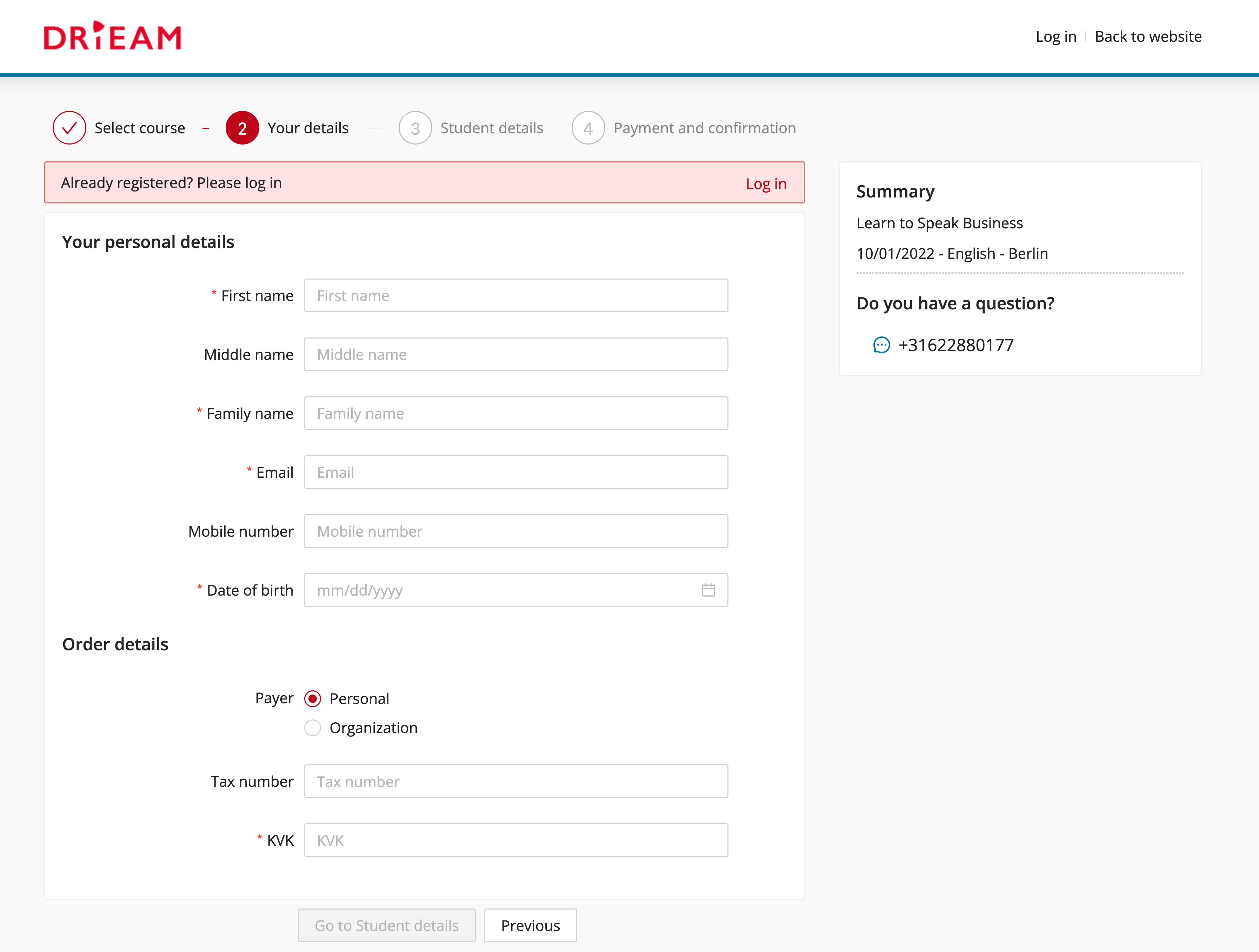This screenshot has height=952, width=1259.
Task: Click the Order details heading
Action: [x=115, y=644]
